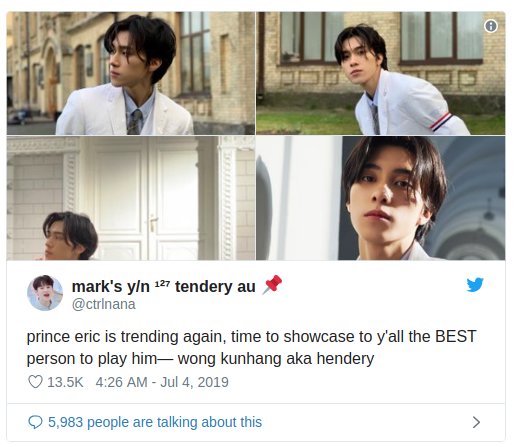Click the words "wong kunhang aka hendery"
The height and width of the screenshot is (447, 515).
coord(276,359)
